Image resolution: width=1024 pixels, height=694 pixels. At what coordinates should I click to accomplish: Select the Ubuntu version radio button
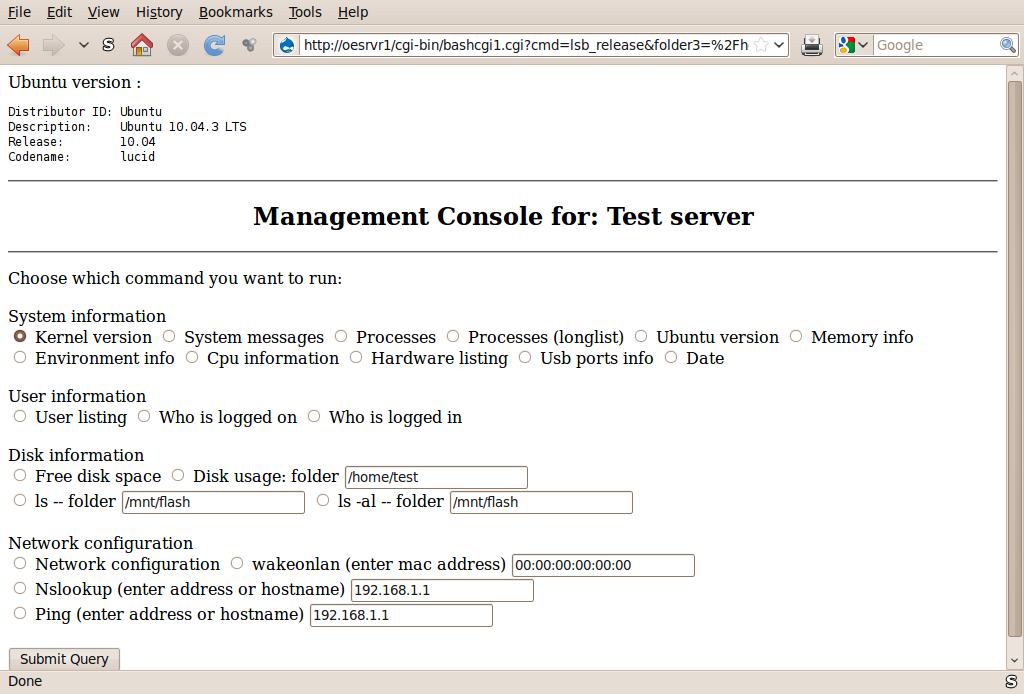pos(641,336)
